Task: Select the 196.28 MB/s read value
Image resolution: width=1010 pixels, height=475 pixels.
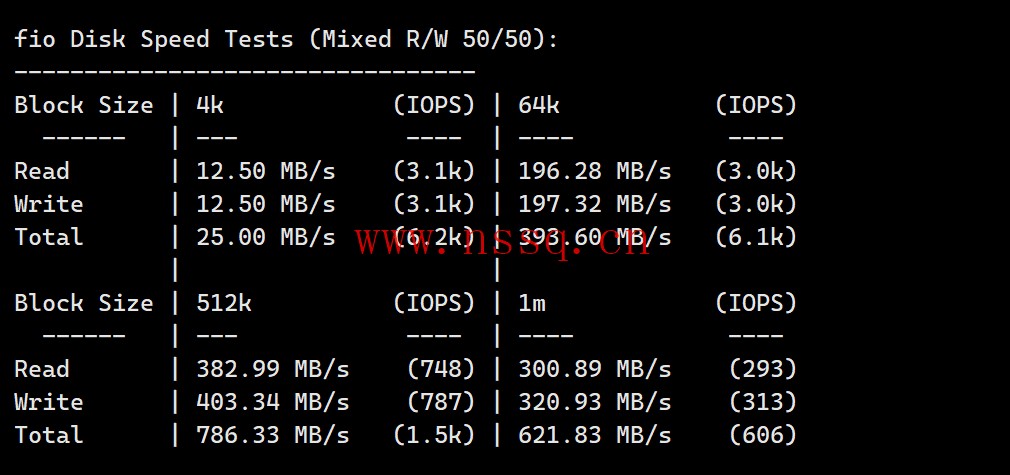Action: tap(595, 171)
